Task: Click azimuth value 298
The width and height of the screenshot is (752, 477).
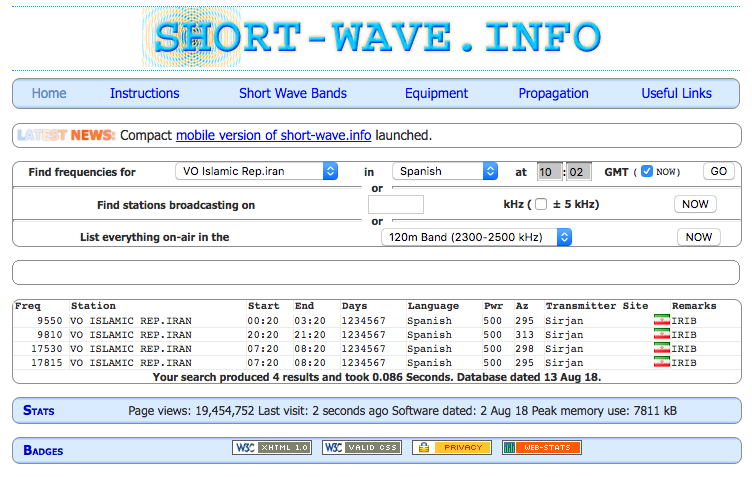Action: point(524,349)
